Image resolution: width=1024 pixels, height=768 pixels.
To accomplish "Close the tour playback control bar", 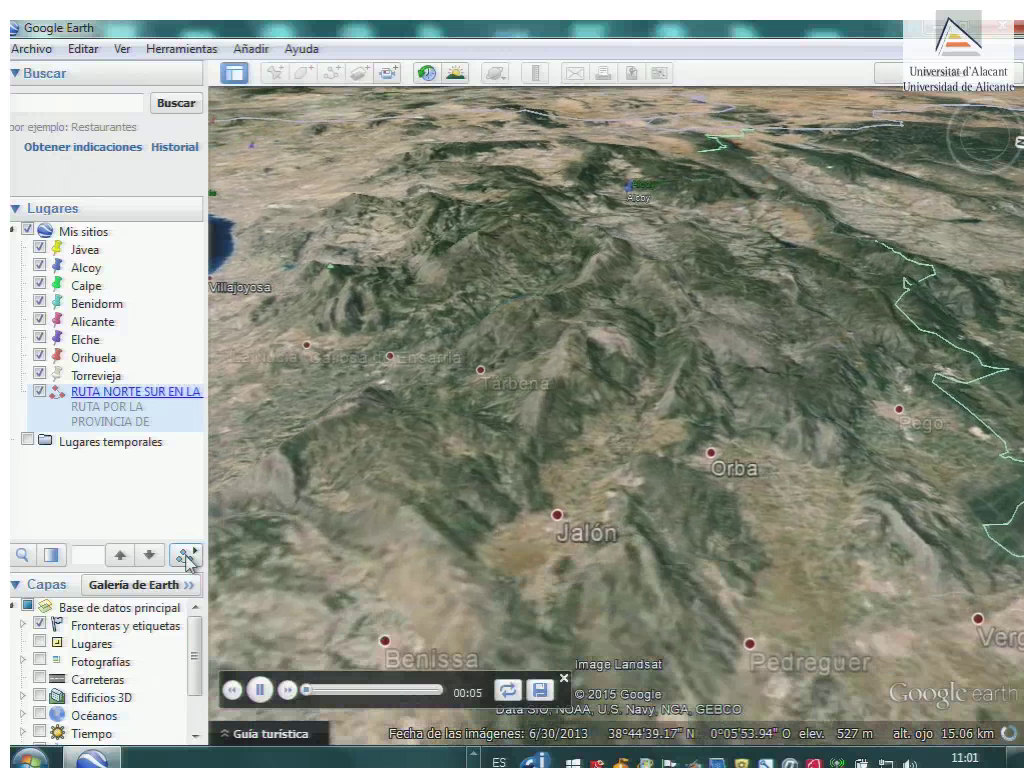I will click(x=564, y=678).
